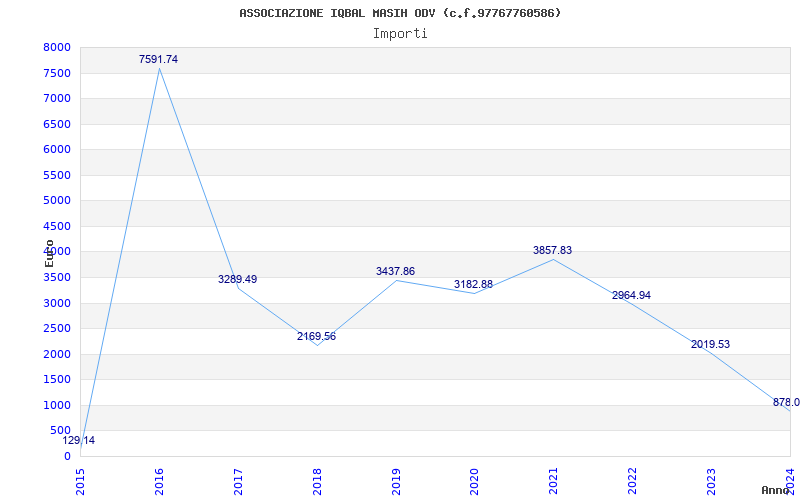Image resolution: width=800 pixels, height=500 pixels.
Task: Click the Anno axis label
Action: click(x=776, y=490)
